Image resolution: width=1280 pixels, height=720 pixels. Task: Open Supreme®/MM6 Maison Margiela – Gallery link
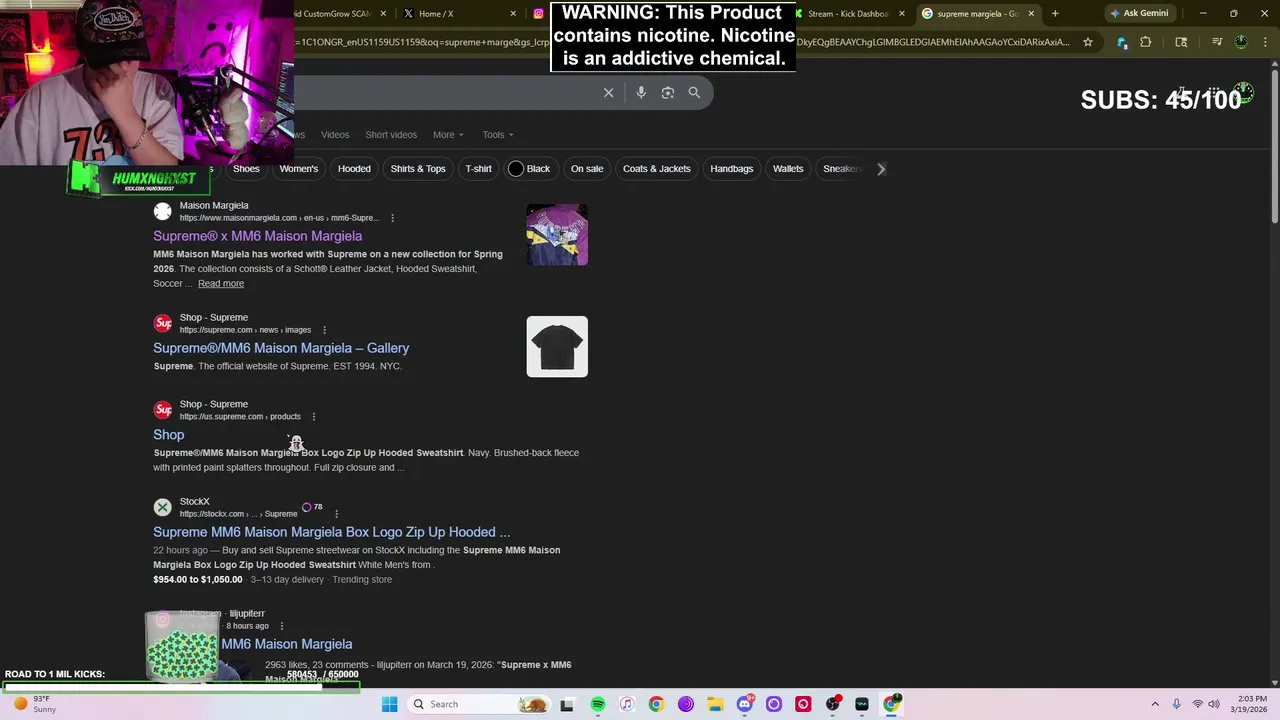(x=281, y=348)
